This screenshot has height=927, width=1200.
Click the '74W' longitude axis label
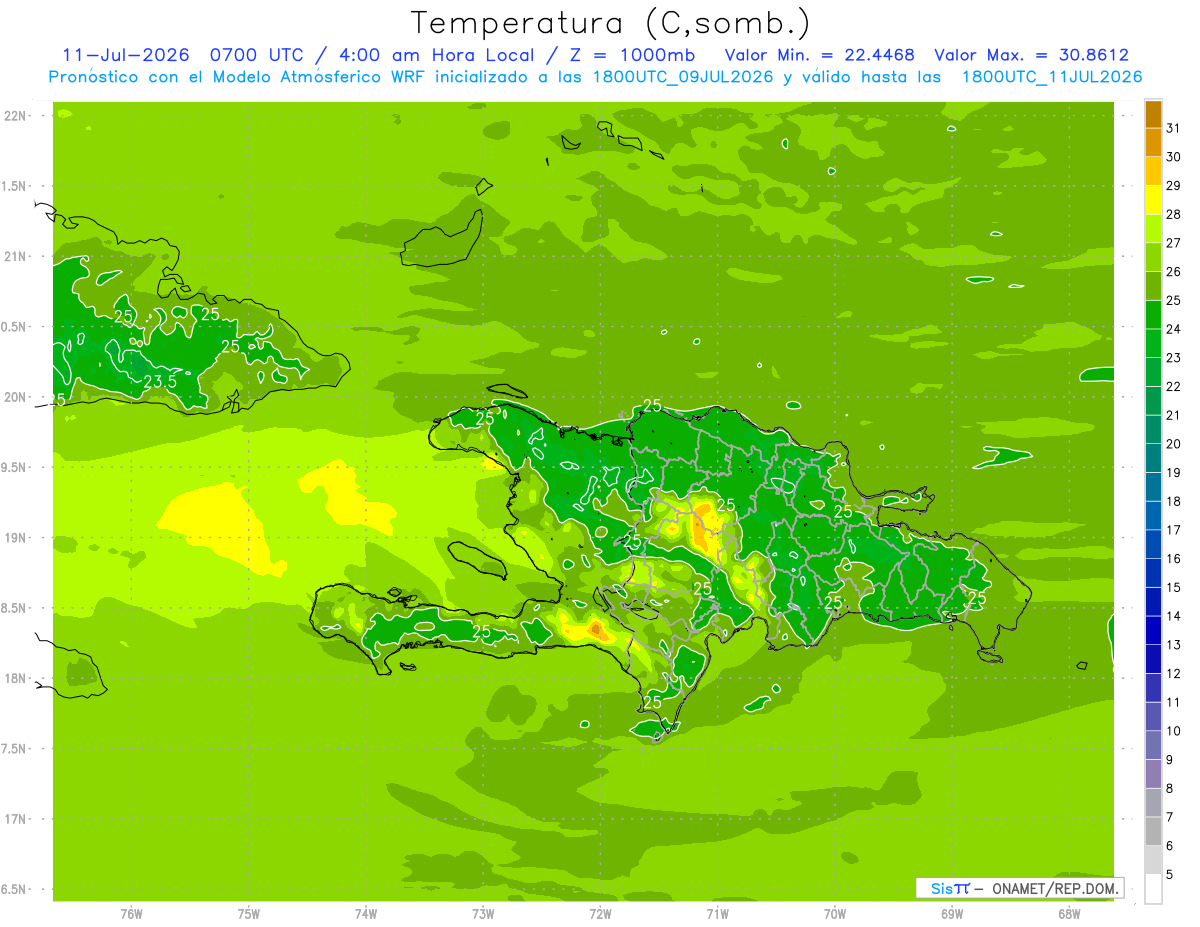tap(366, 914)
